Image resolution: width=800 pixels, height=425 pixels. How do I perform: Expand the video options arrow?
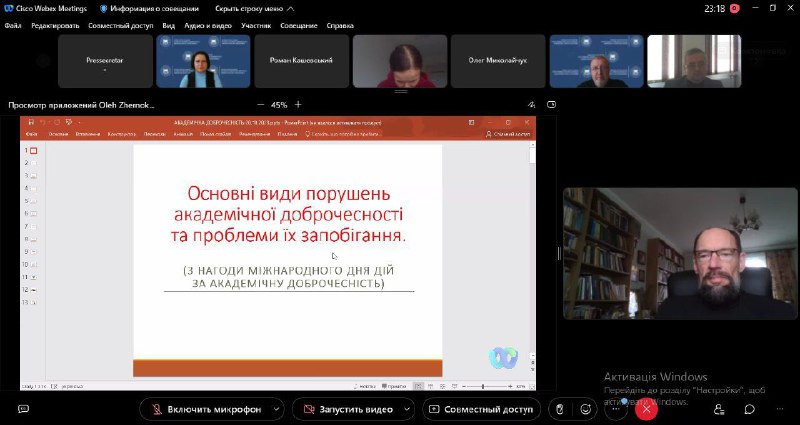point(405,409)
